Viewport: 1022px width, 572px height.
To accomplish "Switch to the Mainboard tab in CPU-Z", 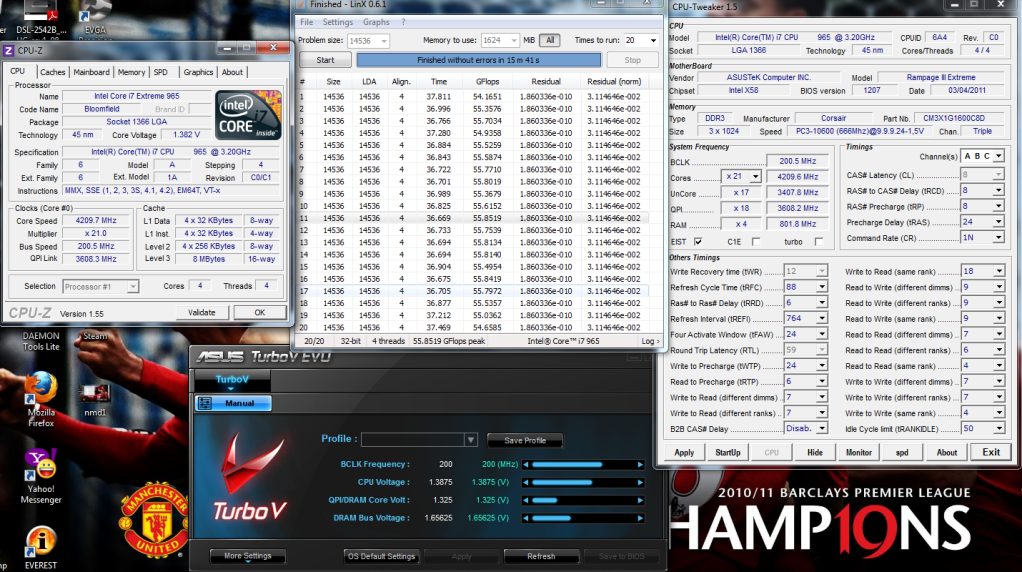I will (x=92, y=72).
